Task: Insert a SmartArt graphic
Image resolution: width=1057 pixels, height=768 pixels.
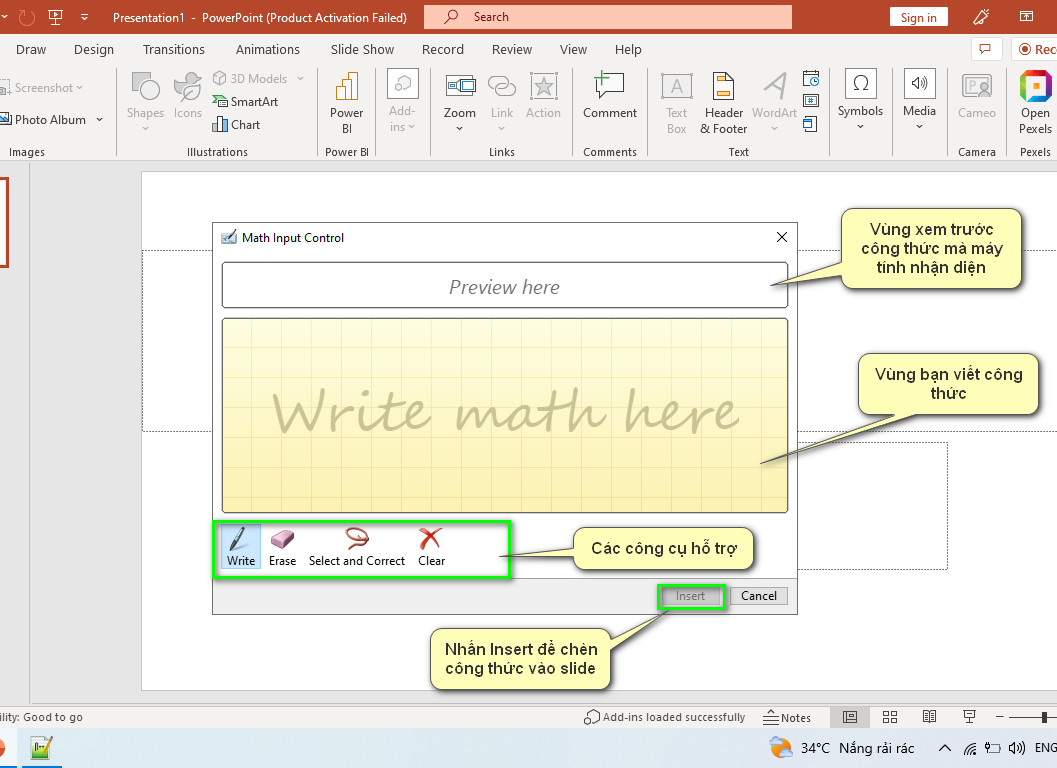Action: (x=245, y=101)
